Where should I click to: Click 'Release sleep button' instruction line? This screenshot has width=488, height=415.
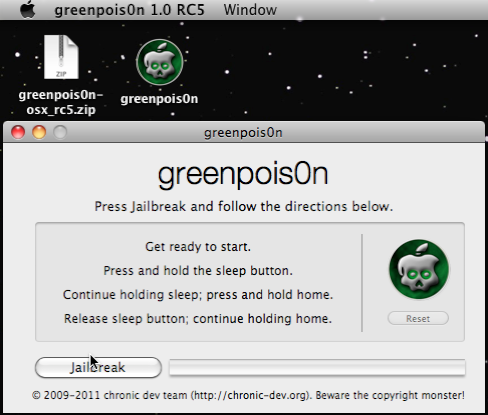(x=198, y=319)
